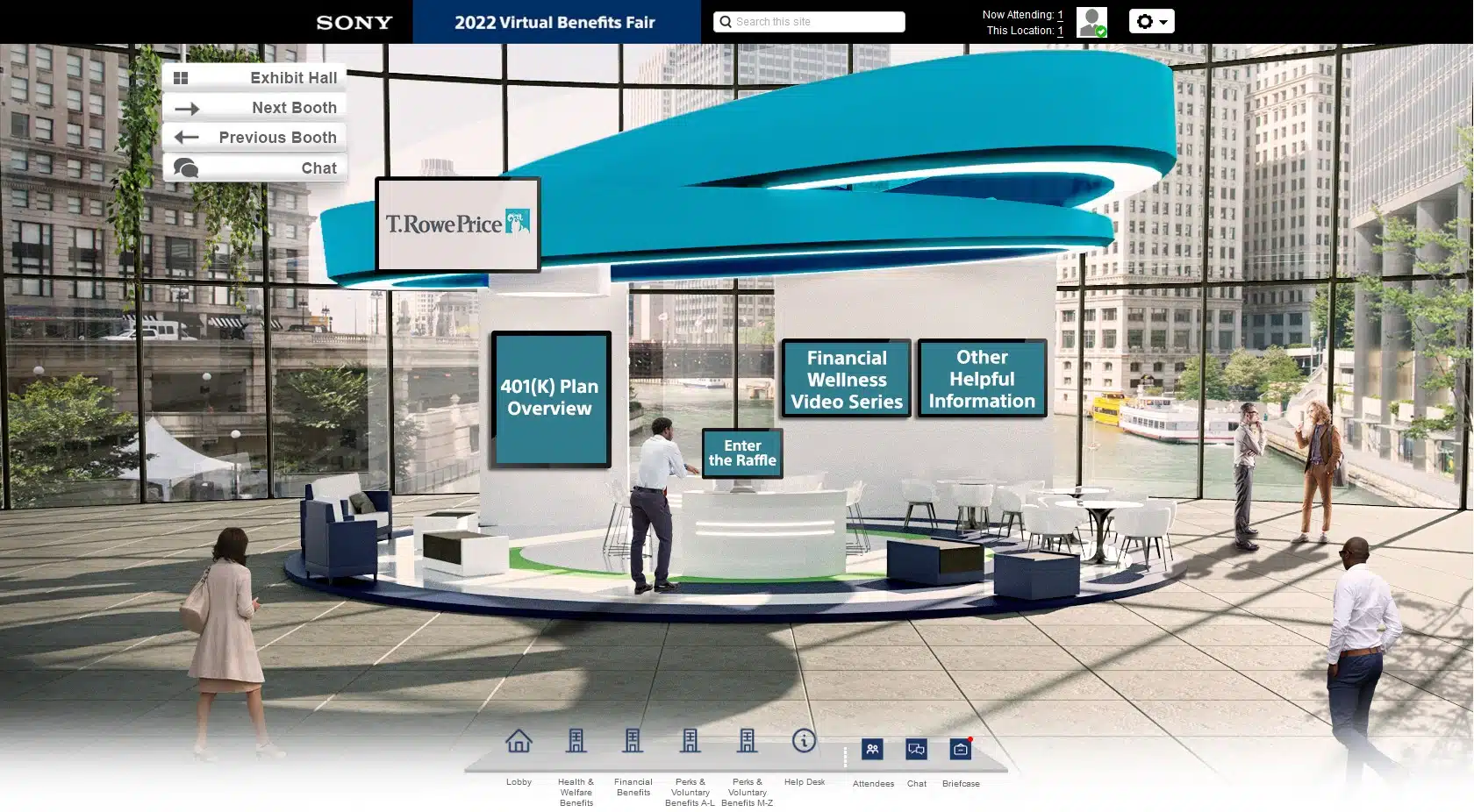1474x812 pixels.
Task: Open the Attendees icon
Action: (872, 749)
